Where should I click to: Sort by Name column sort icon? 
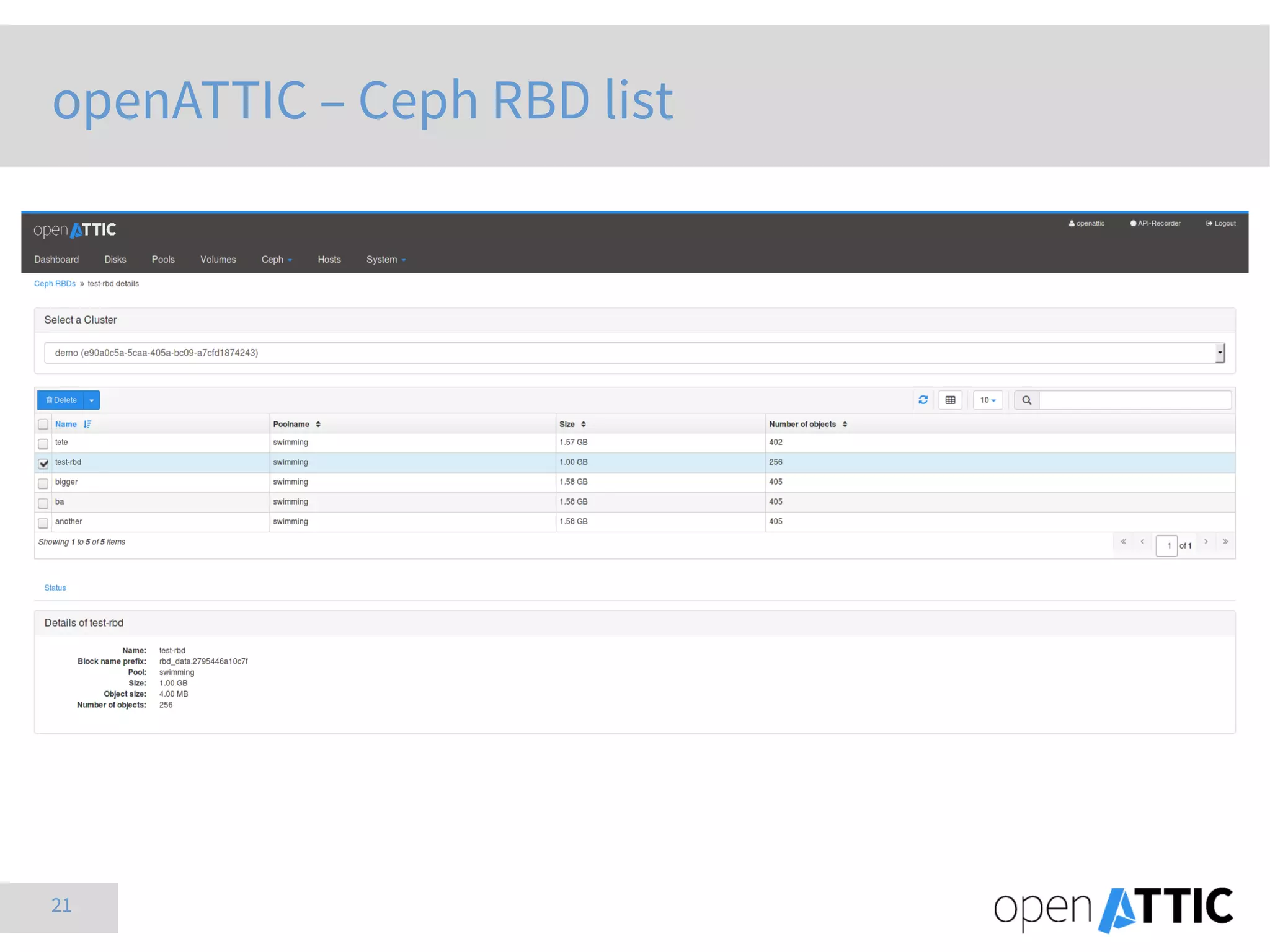coord(87,424)
